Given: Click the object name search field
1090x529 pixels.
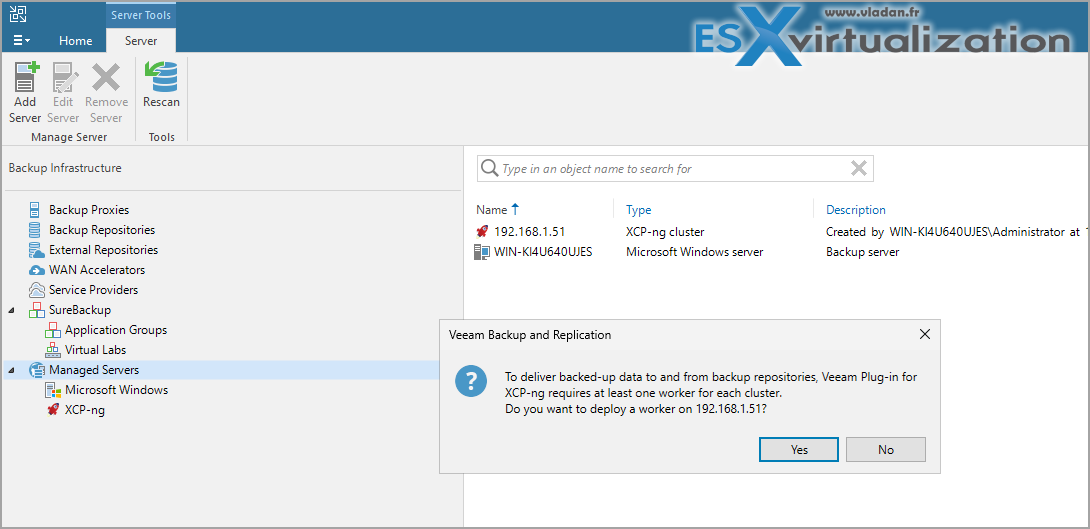Looking at the screenshot, I should click(x=670, y=169).
